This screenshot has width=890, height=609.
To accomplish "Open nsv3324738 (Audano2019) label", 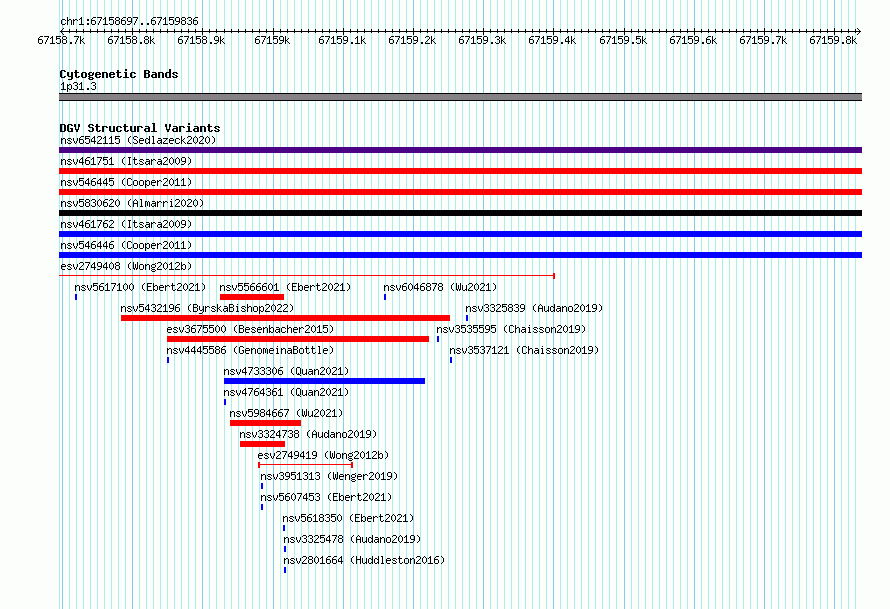I will pos(308,434).
